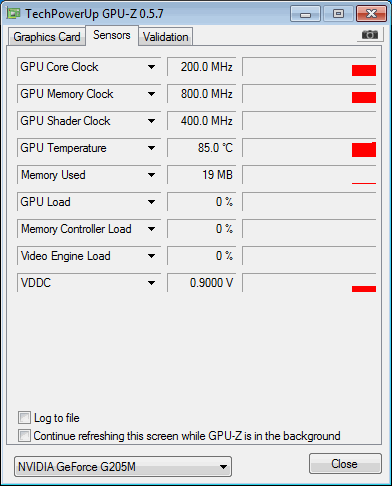Minimize the GPU-Z window

(305, 14)
